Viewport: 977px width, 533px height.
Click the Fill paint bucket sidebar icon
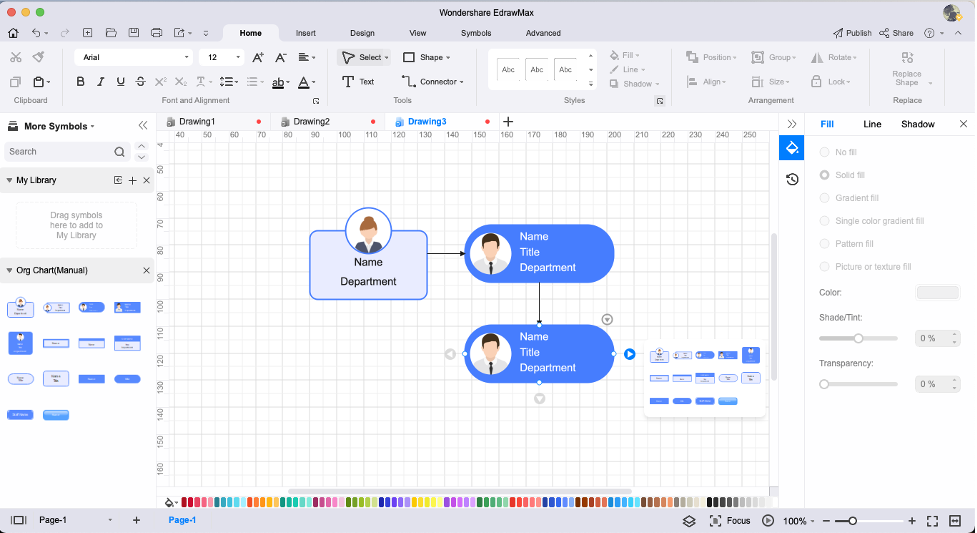pyautogui.click(x=792, y=148)
